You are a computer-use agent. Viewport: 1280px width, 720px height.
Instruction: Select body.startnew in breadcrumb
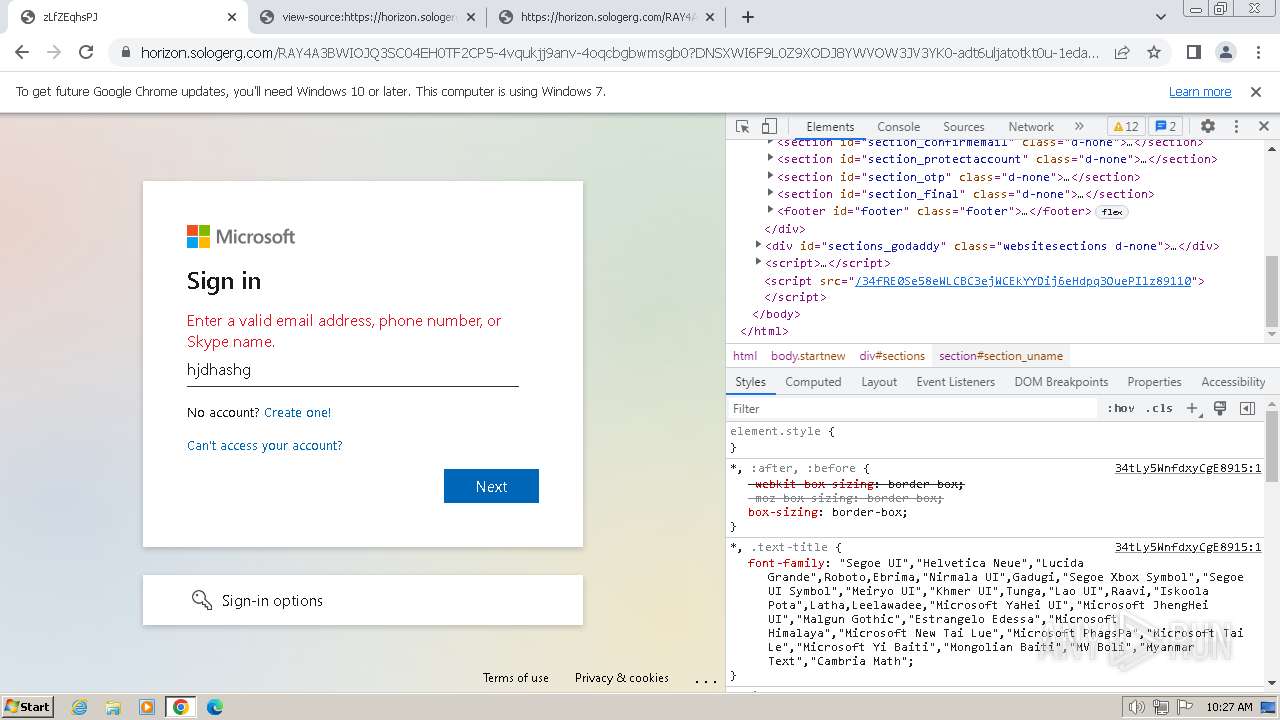pos(808,356)
